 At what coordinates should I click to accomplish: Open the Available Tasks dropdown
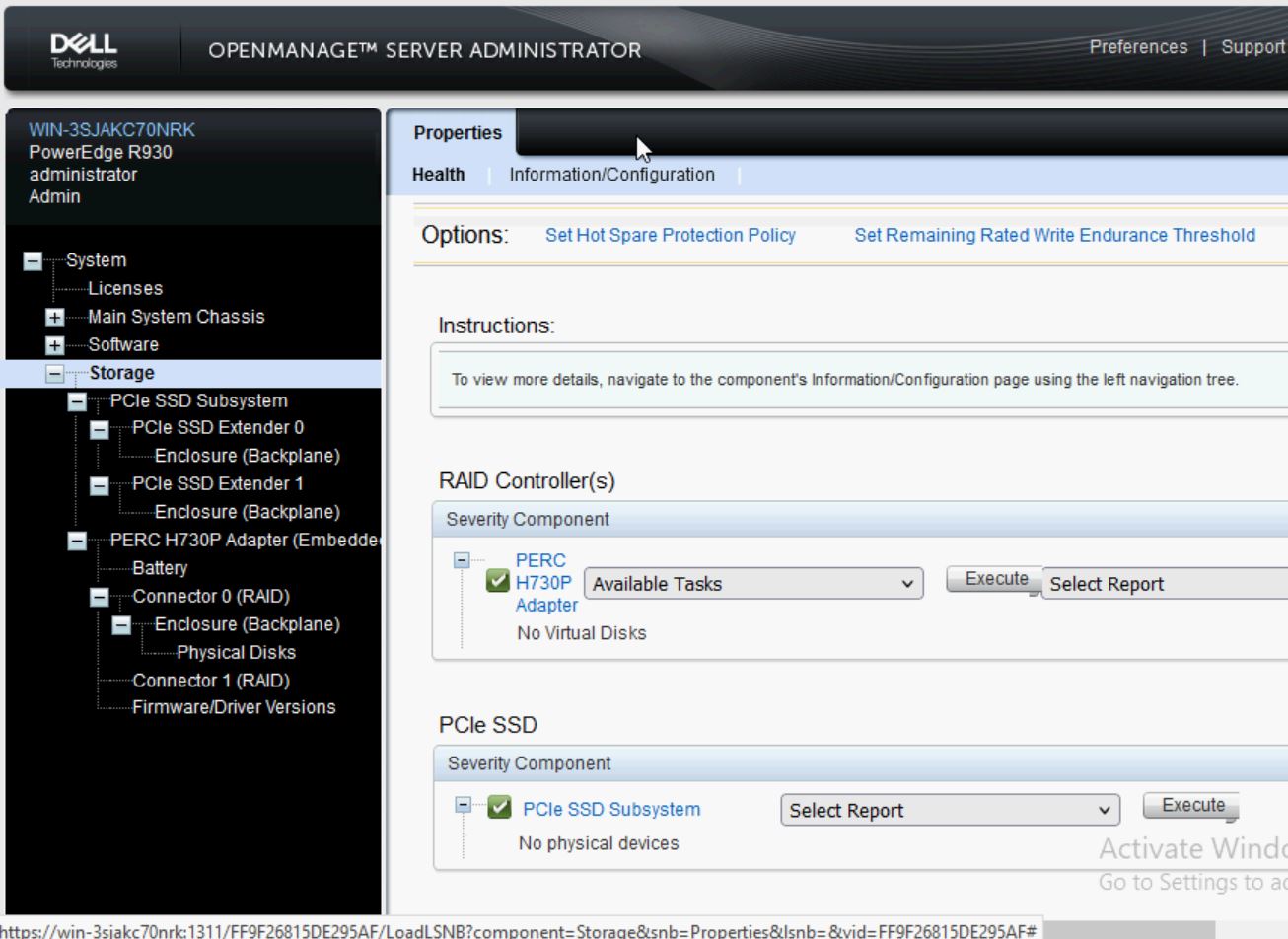coord(753,584)
